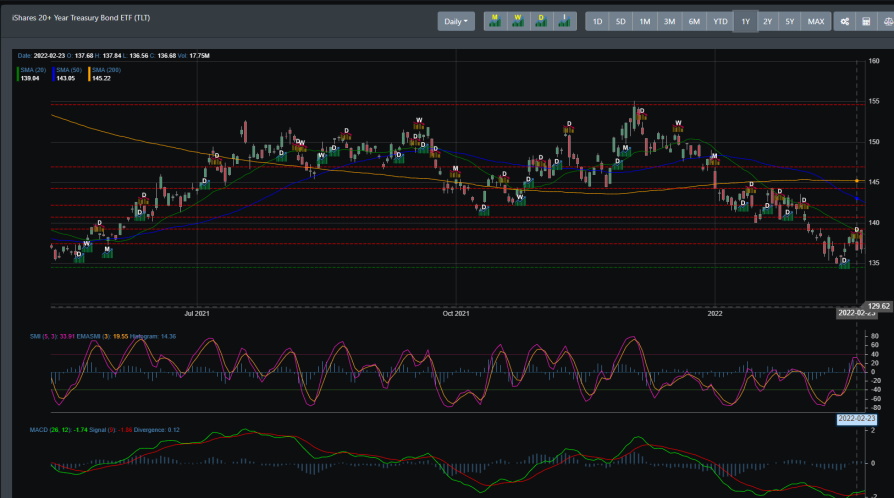Select the 6M time range

click(x=694, y=22)
